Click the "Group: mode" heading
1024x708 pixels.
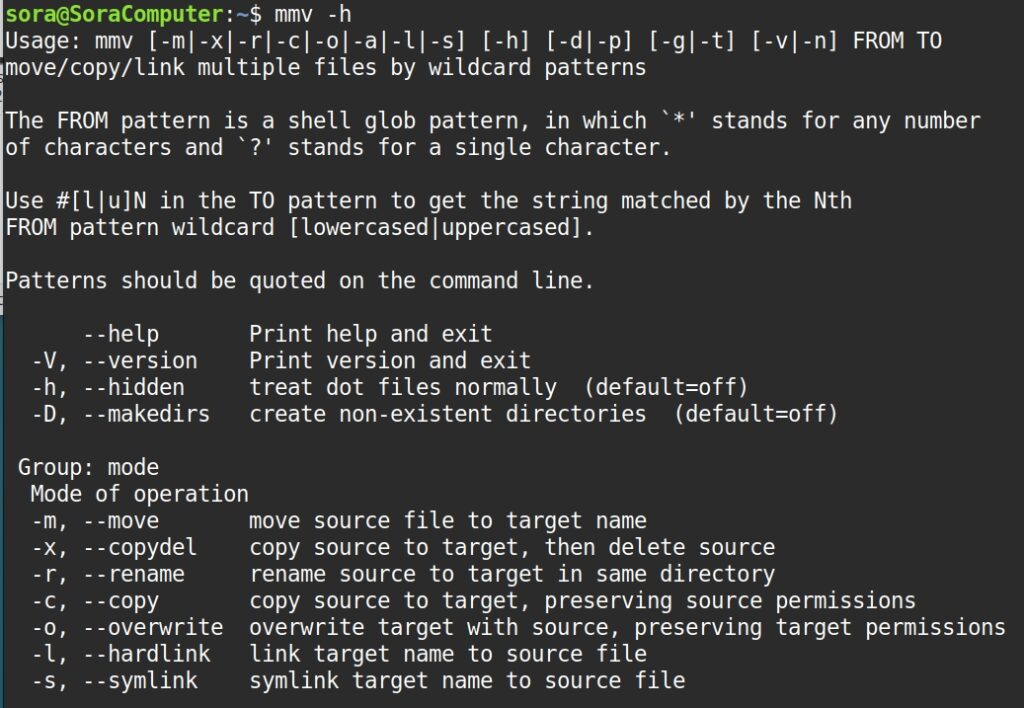[x=88, y=467]
